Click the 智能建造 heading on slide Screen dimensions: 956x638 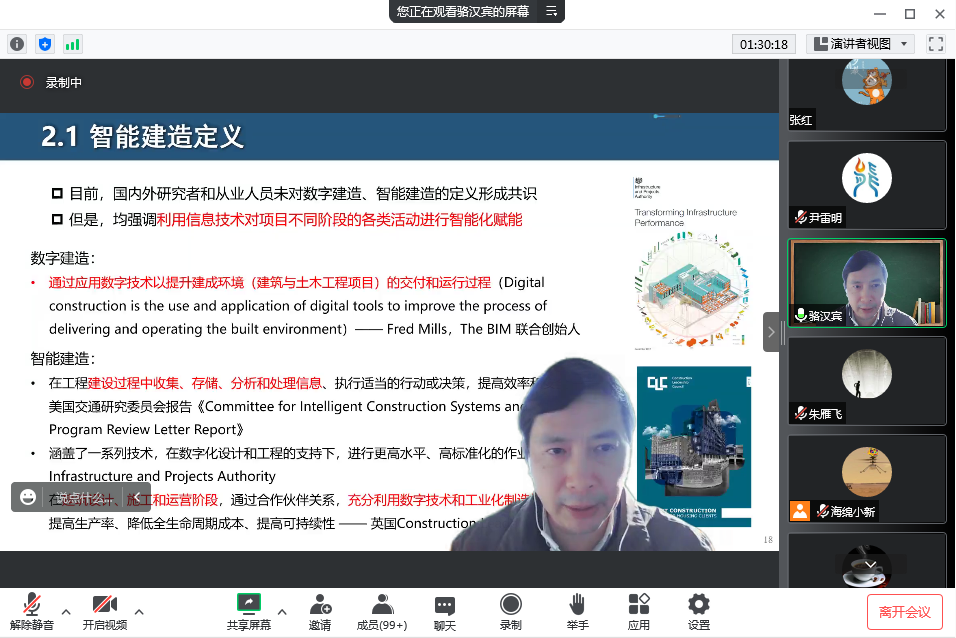(x=63, y=358)
